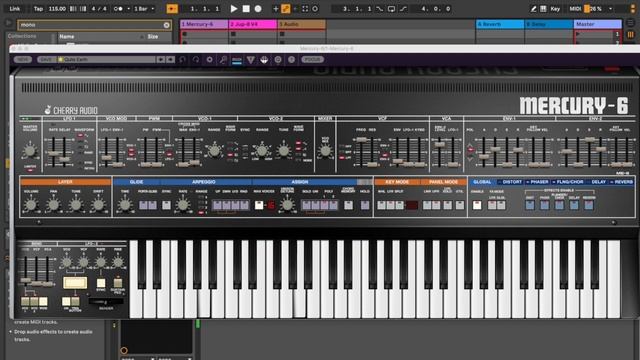Click the Layer VOLUME knob
The width and height of the screenshot is (640, 360).
coord(31,204)
